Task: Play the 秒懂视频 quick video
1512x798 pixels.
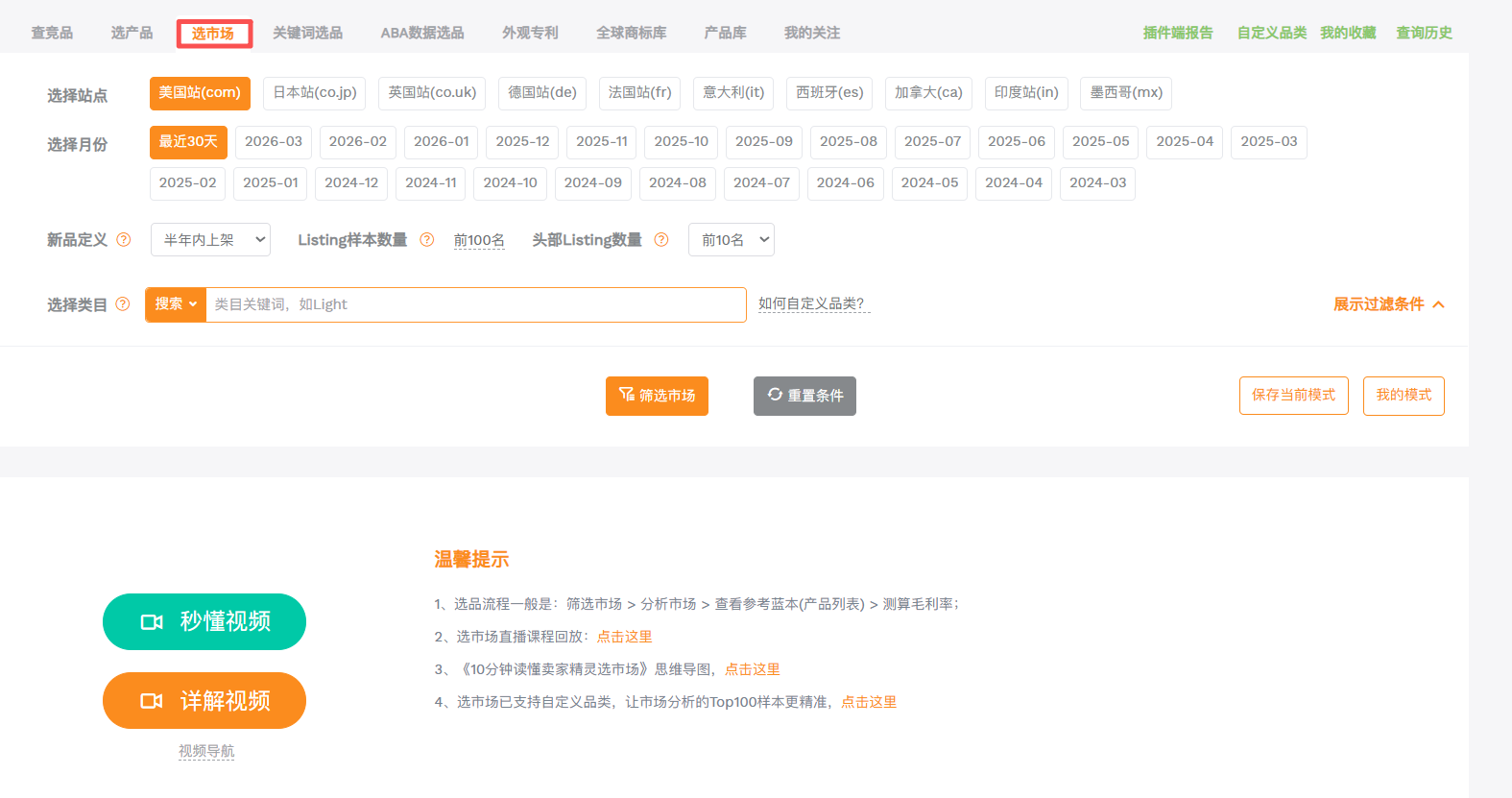Action: tap(204, 621)
